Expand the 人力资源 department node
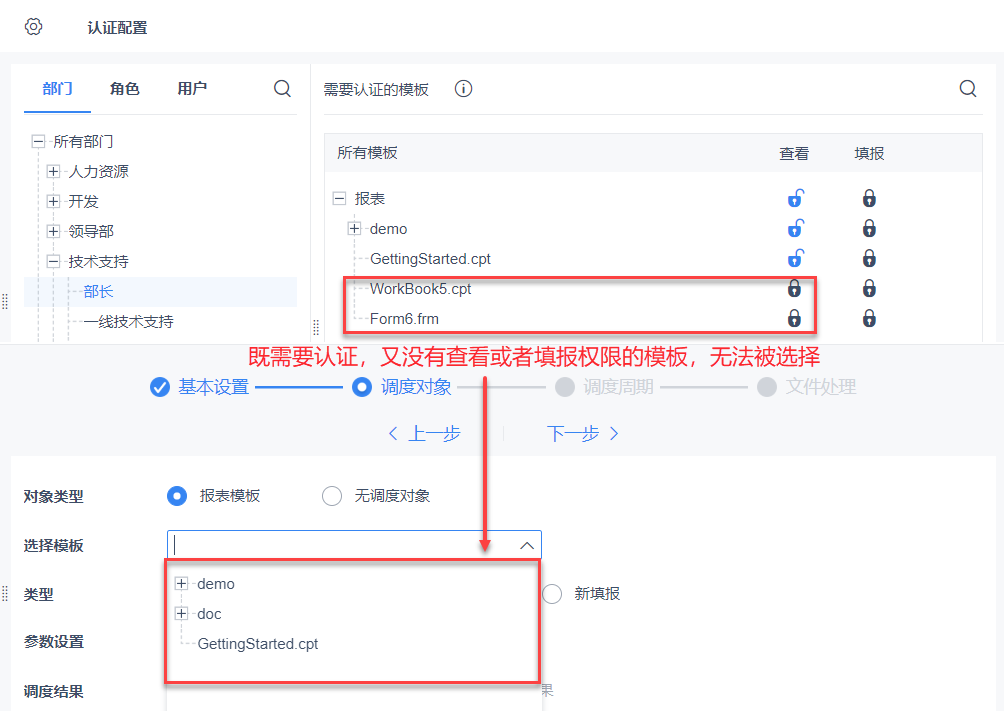This screenshot has height=711, width=1004. tap(54, 172)
